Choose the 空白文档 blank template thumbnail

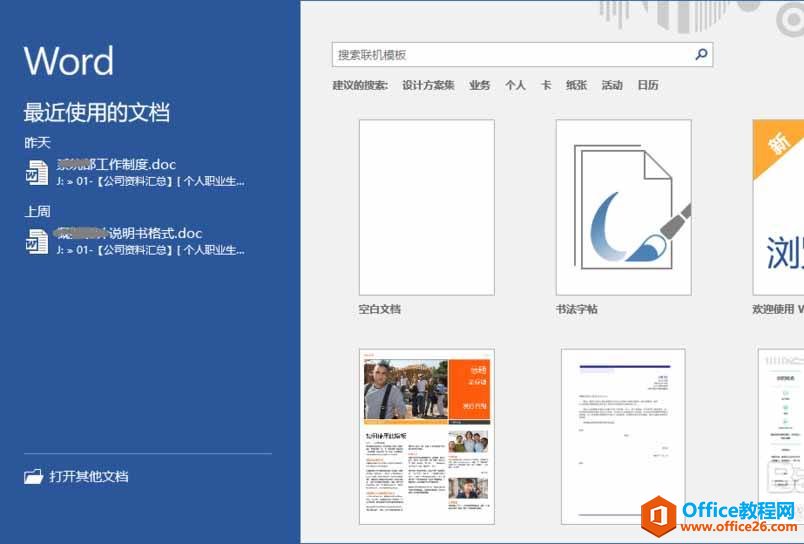[x=427, y=207]
